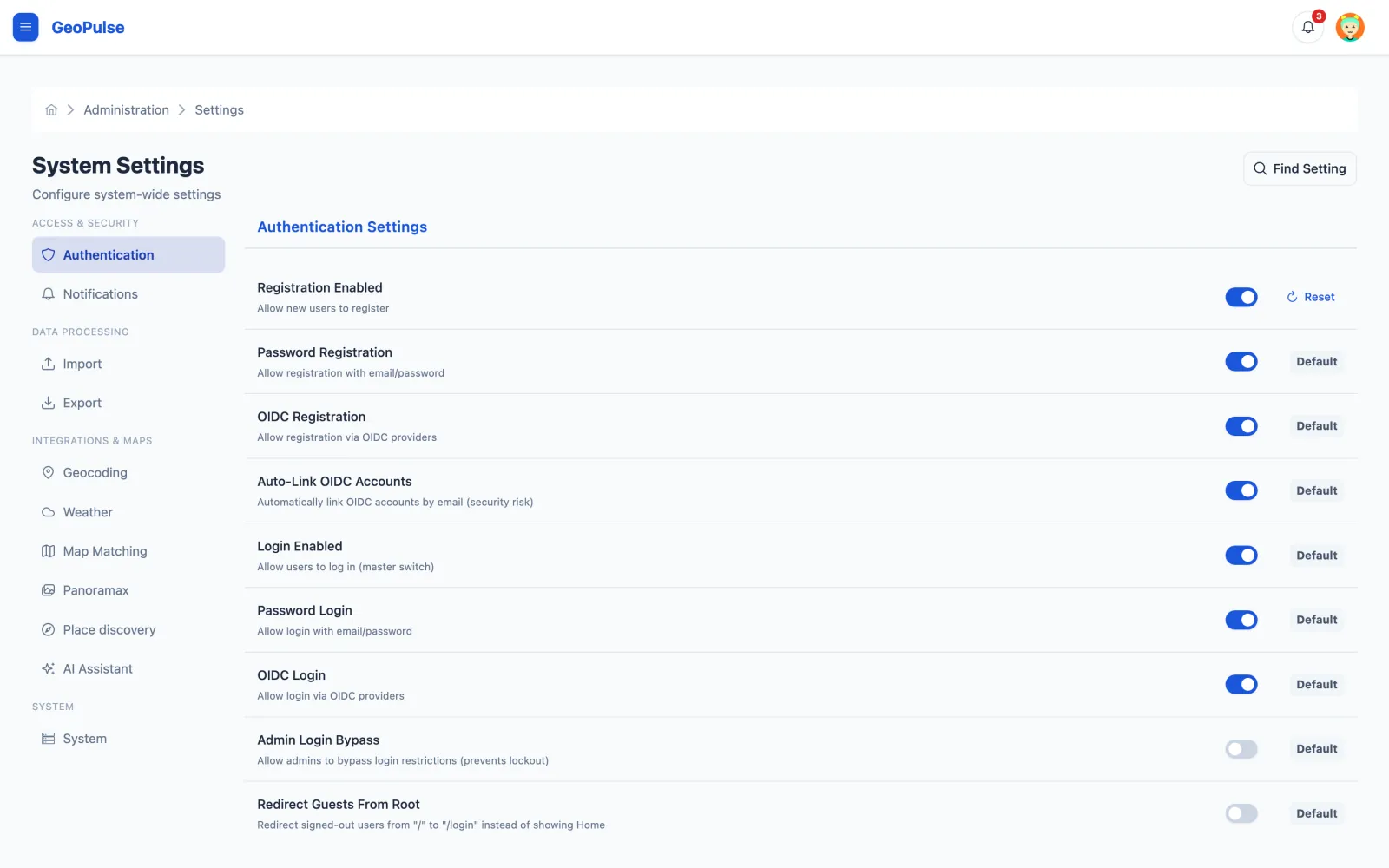Open the user avatar menu

[1350, 27]
